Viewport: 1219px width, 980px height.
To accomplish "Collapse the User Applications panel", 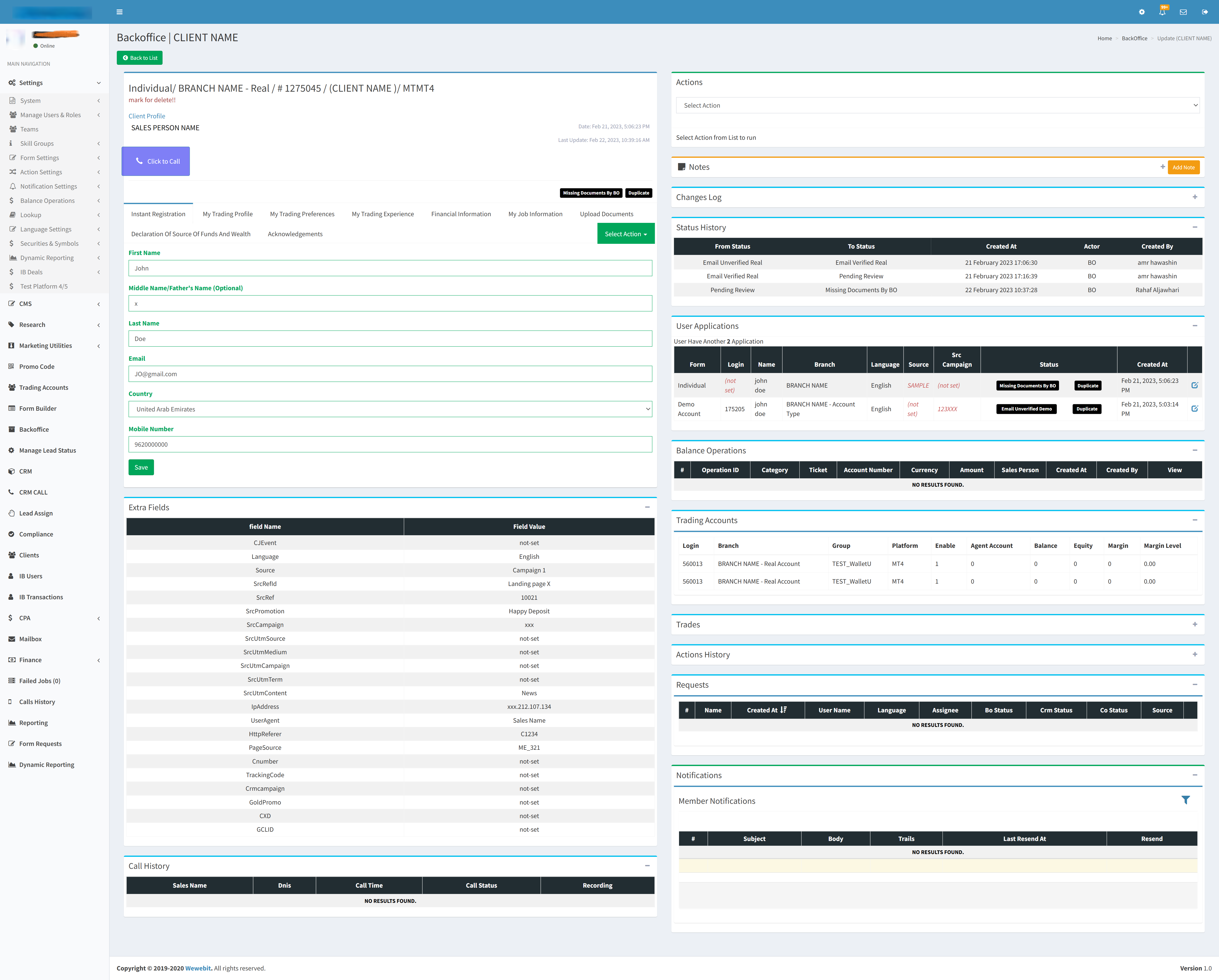I will tap(1195, 326).
